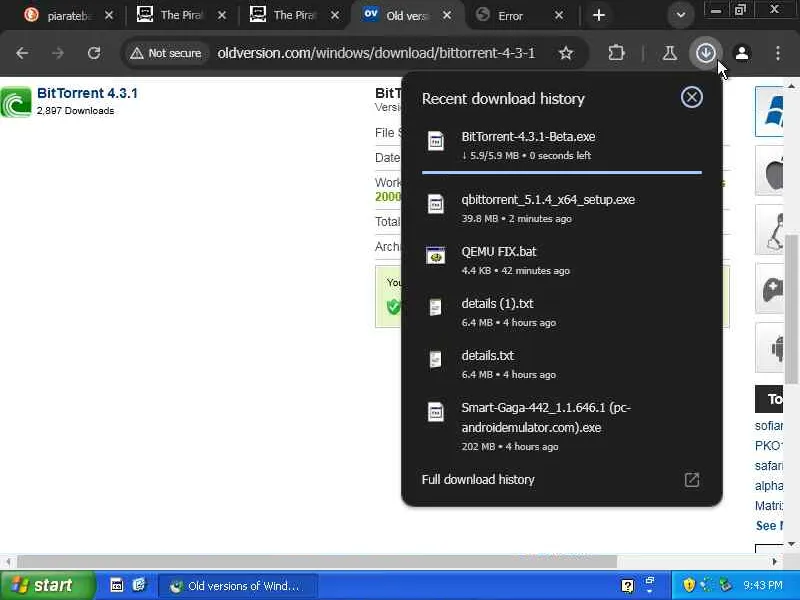The image size is (800, 600).
Task: Click security shield tray icon
Action: pyautogui.click(x=689, y=585)
